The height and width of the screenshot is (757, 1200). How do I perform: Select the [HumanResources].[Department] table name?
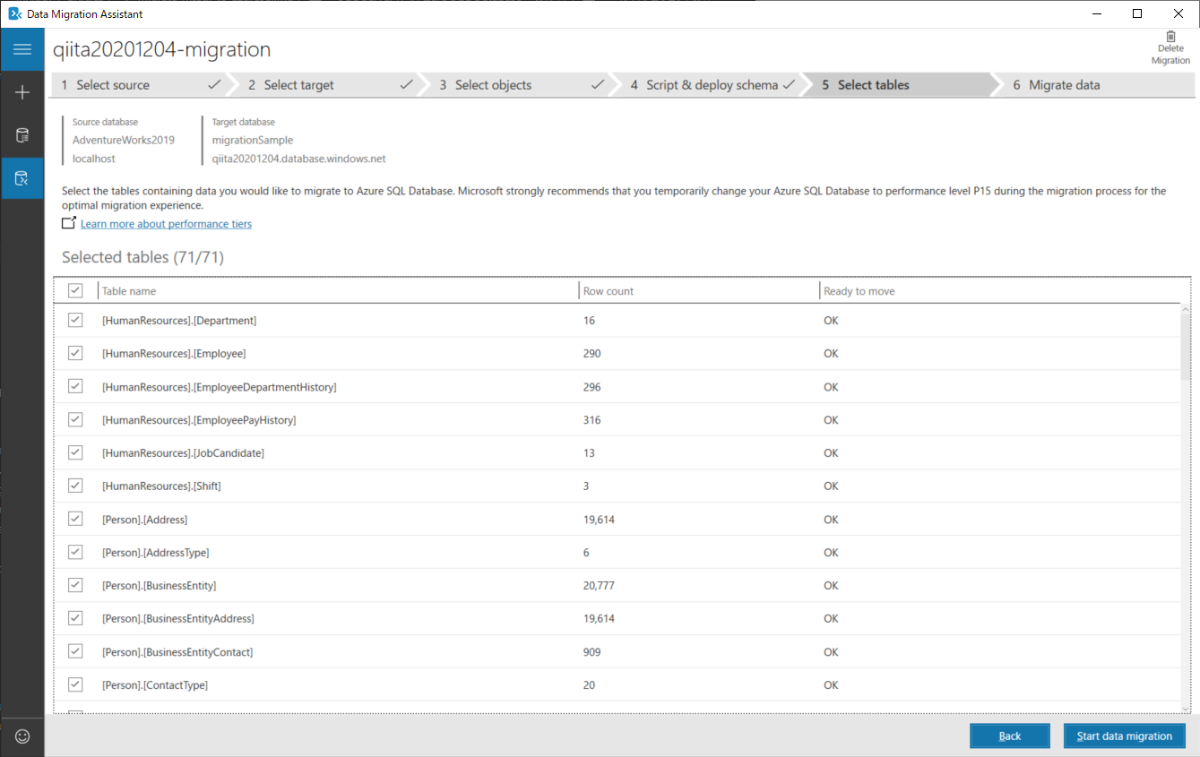coord(179,320)
